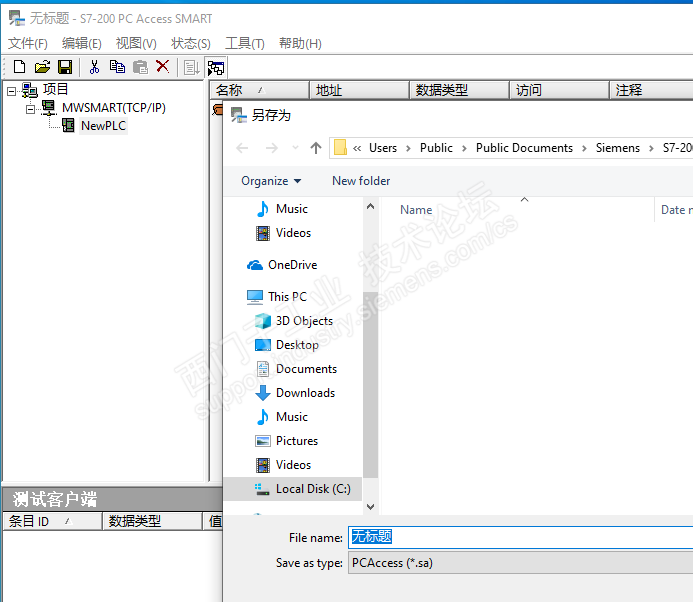Open the 视图(V) menu

point(136,43)
